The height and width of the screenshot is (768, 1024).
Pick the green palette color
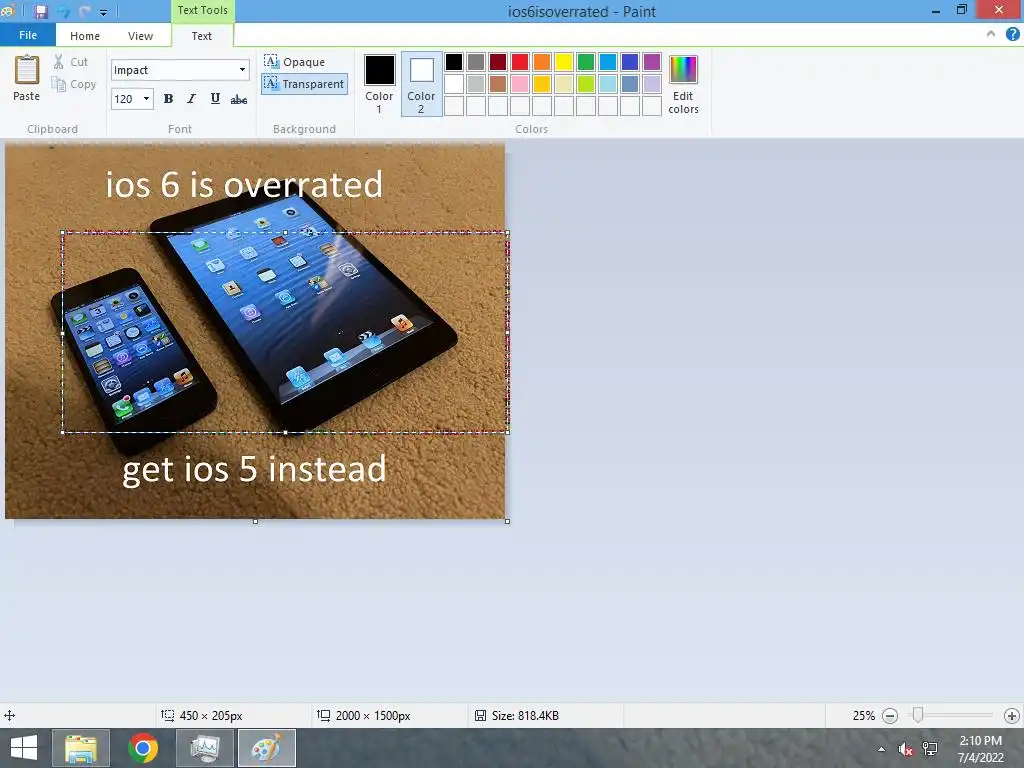point(586,62)
